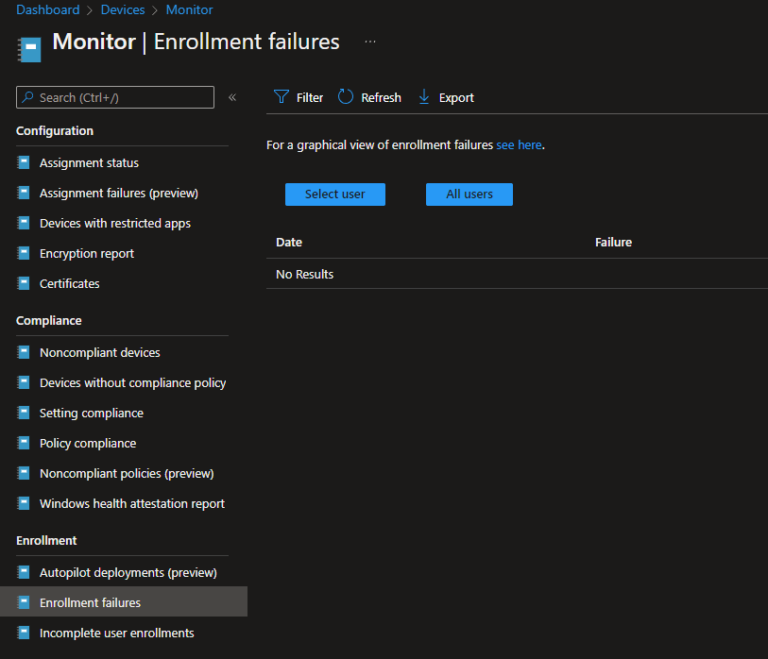The image size is (768, 659).
Task: Go to Dashboard breadcrumb
Action: pos(48,10)
